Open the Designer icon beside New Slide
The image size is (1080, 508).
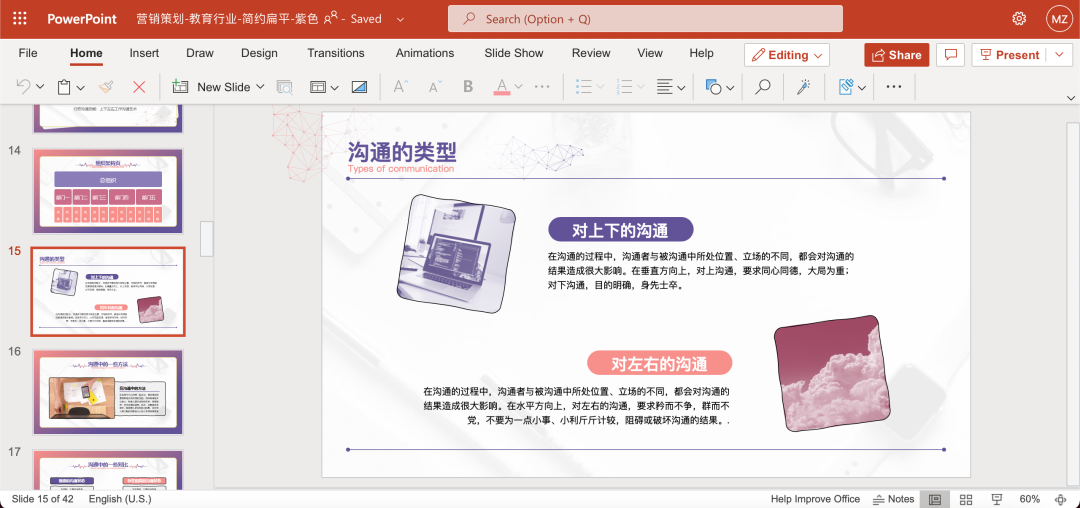(x=284, y=87)
